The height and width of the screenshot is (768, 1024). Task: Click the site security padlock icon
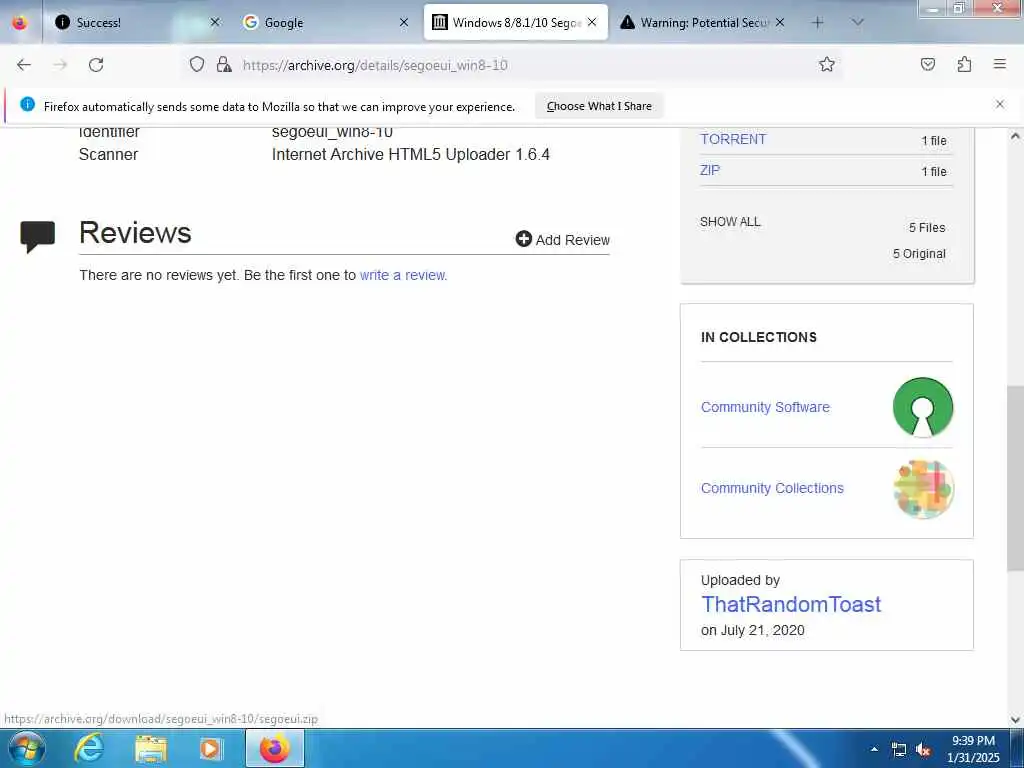[224, 64]
